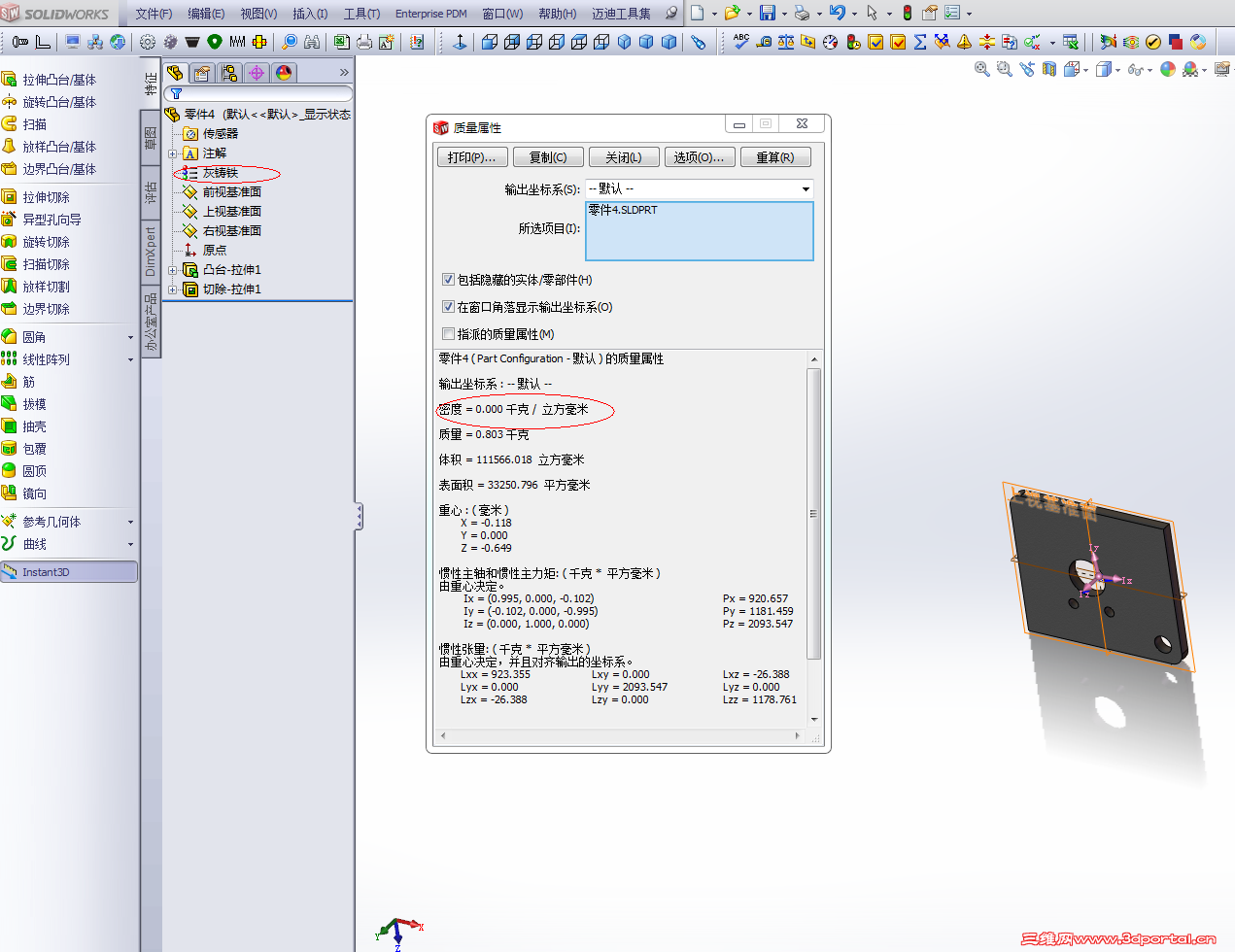This screenshot has height=952, width=1235.
Task: Click the 重算 recalculate button
Action: [774, 156]
